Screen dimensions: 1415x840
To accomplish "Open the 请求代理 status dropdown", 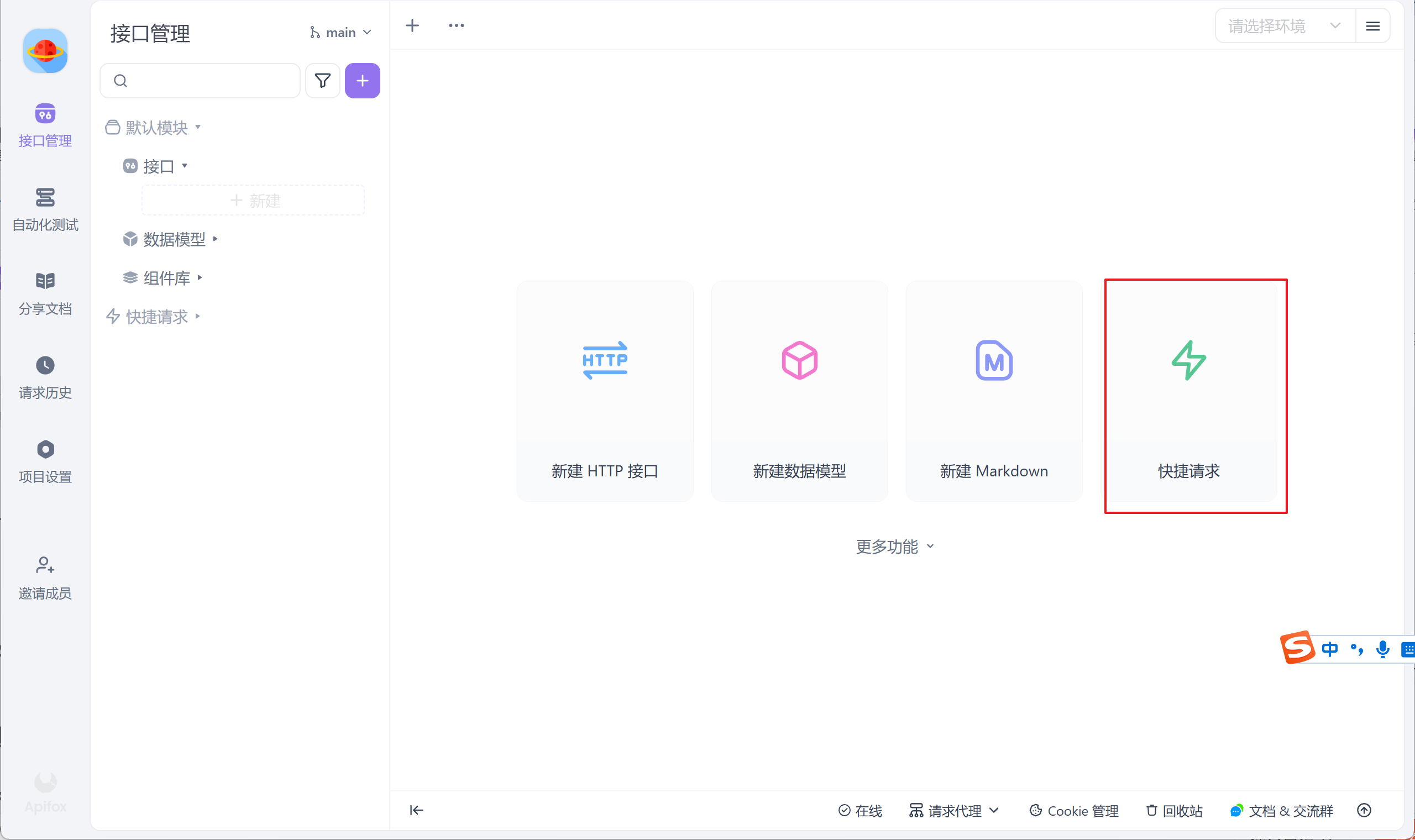I will (954, 811).
